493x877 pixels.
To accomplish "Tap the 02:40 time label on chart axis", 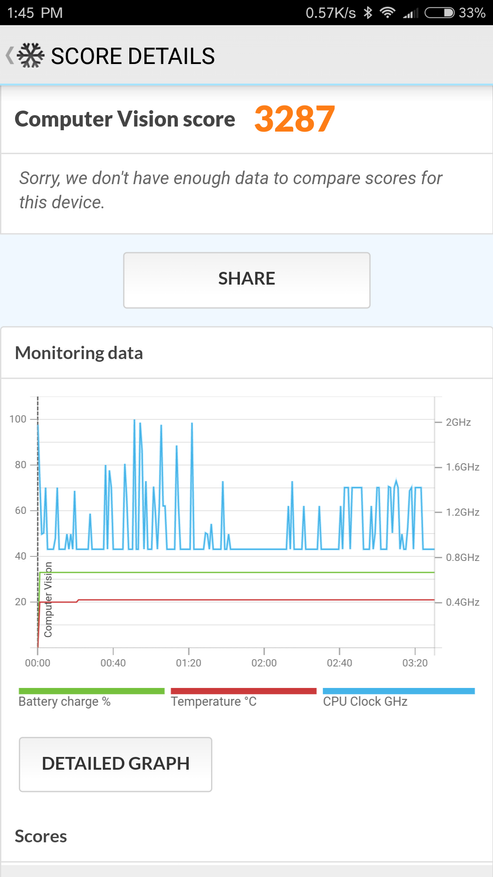I will click(340, 662).
